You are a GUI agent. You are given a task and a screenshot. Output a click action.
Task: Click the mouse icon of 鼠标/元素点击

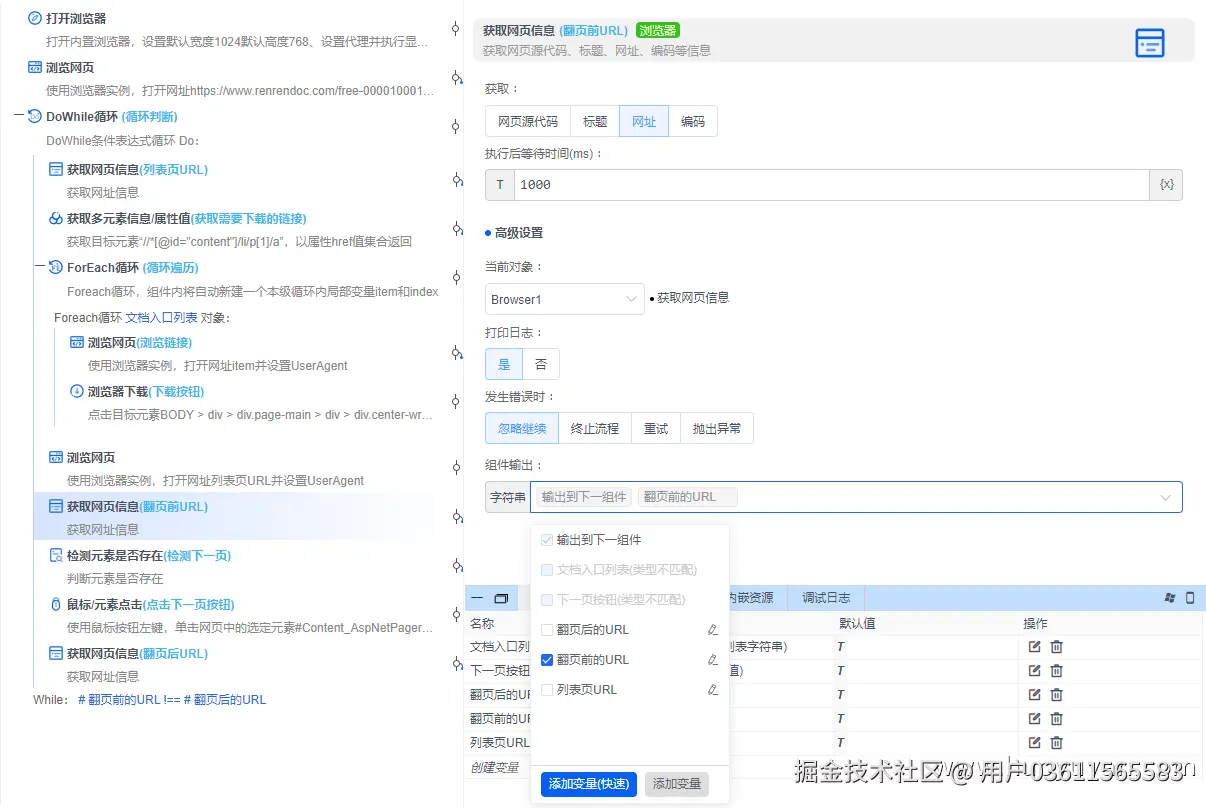56,604
